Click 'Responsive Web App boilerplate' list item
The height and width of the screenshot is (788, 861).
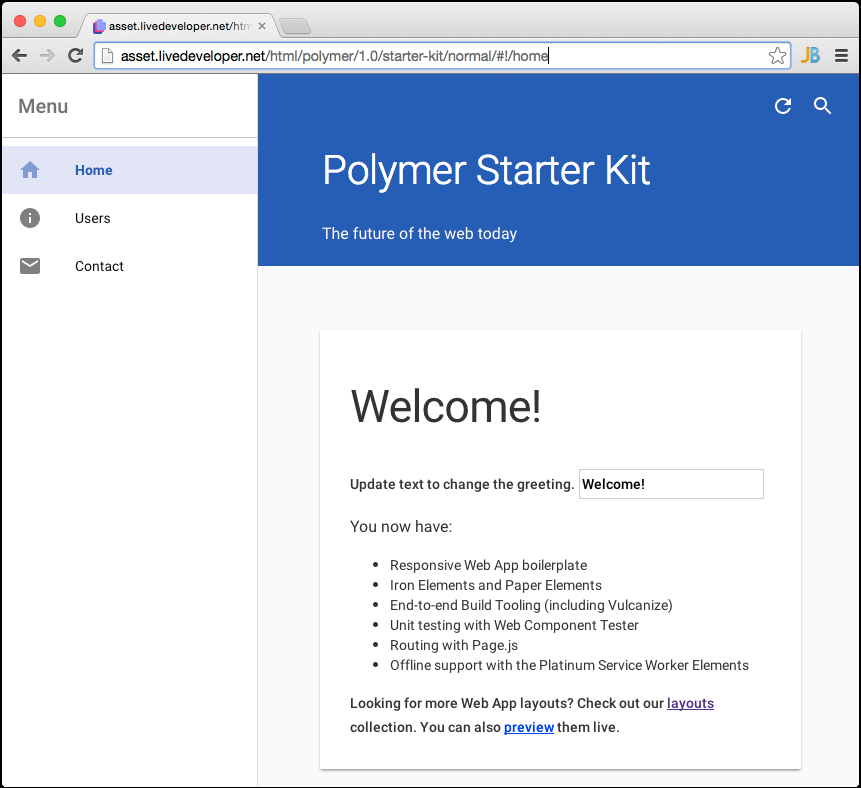(x=488, y=565)
